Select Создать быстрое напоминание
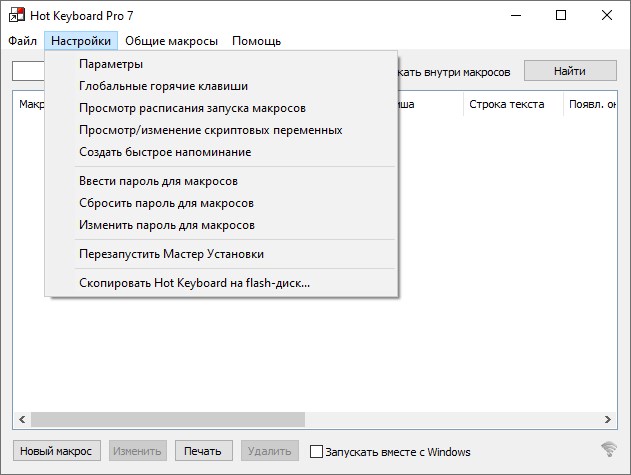The image size is (631, 475). (165, 152)
